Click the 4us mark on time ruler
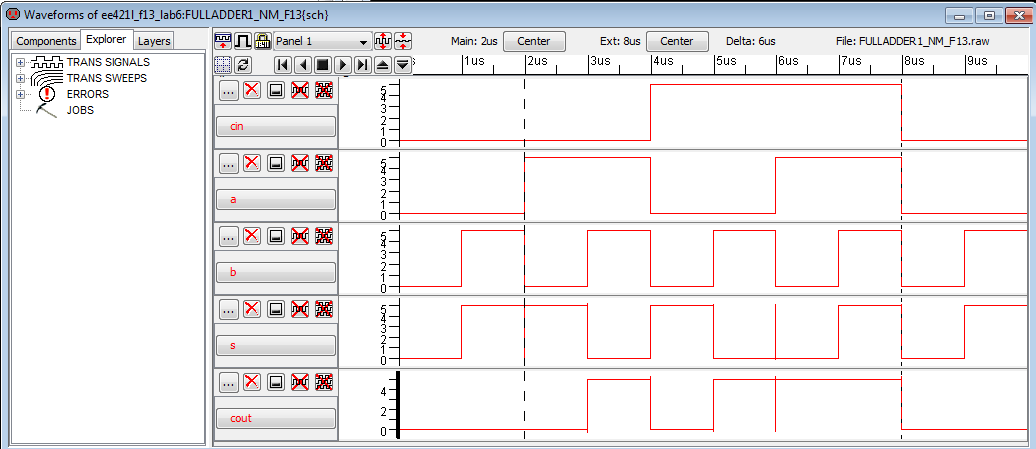 pyautogui.click(x=663, y=61)
